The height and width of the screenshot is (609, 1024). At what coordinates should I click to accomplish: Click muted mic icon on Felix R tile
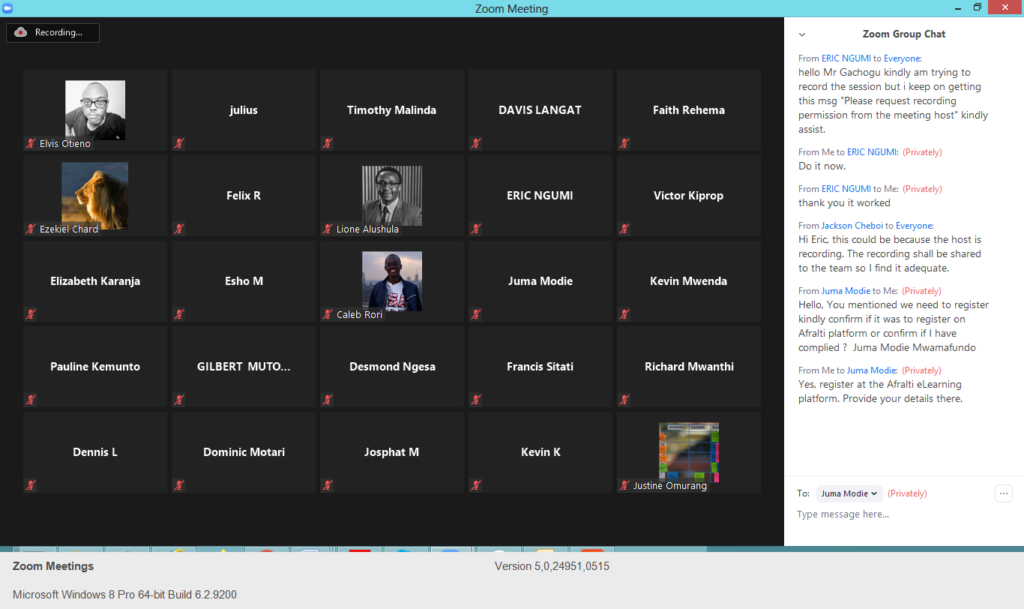point(179,228)
